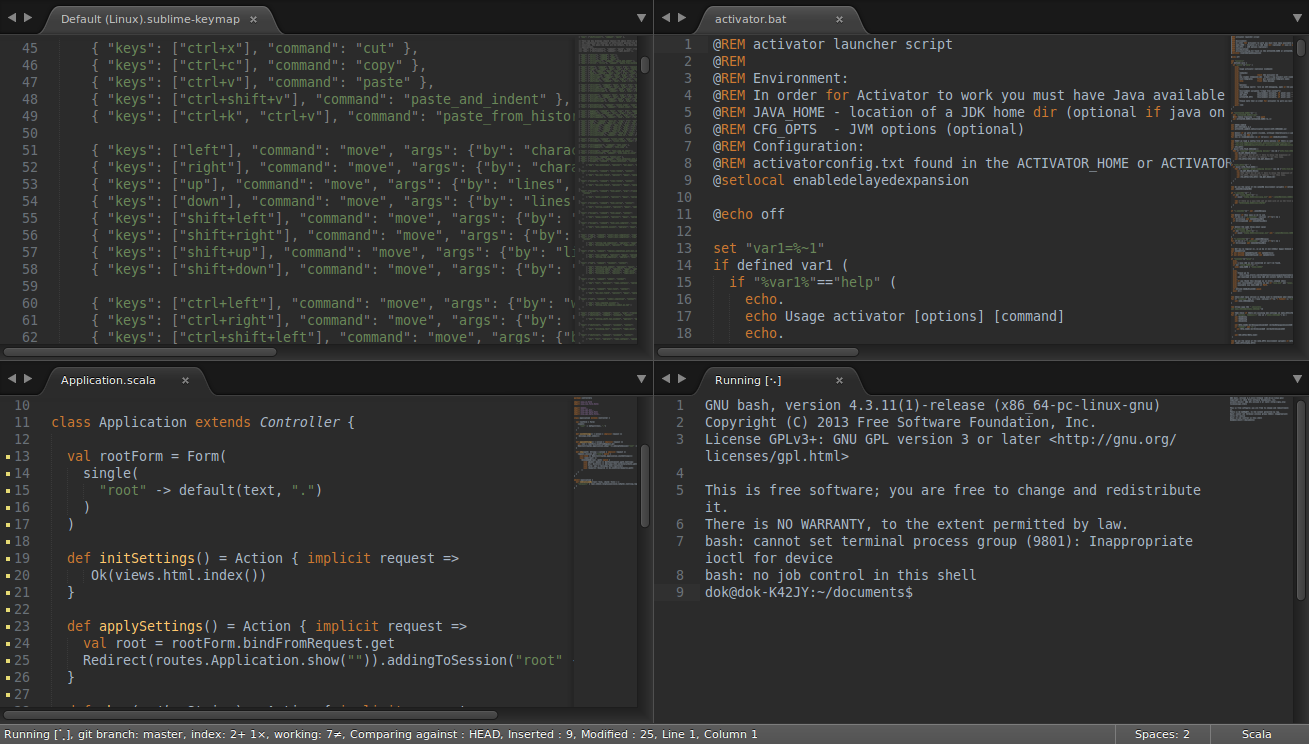Image resolution: width=1309 pixels, height=744 pixels.
Task: Click the forward navigation arrow in the activator.bat pane
Action: 682,17
